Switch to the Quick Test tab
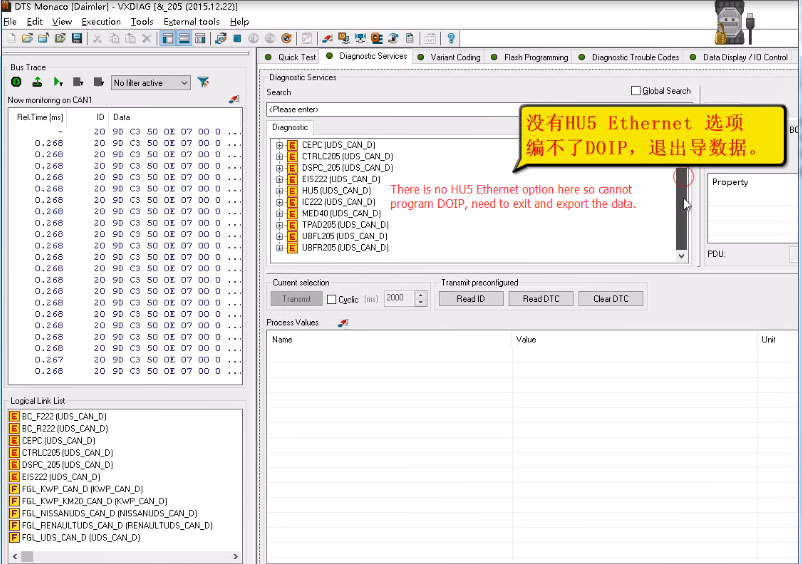The width and height of the screenshot is (802, 564). point(291,57)
